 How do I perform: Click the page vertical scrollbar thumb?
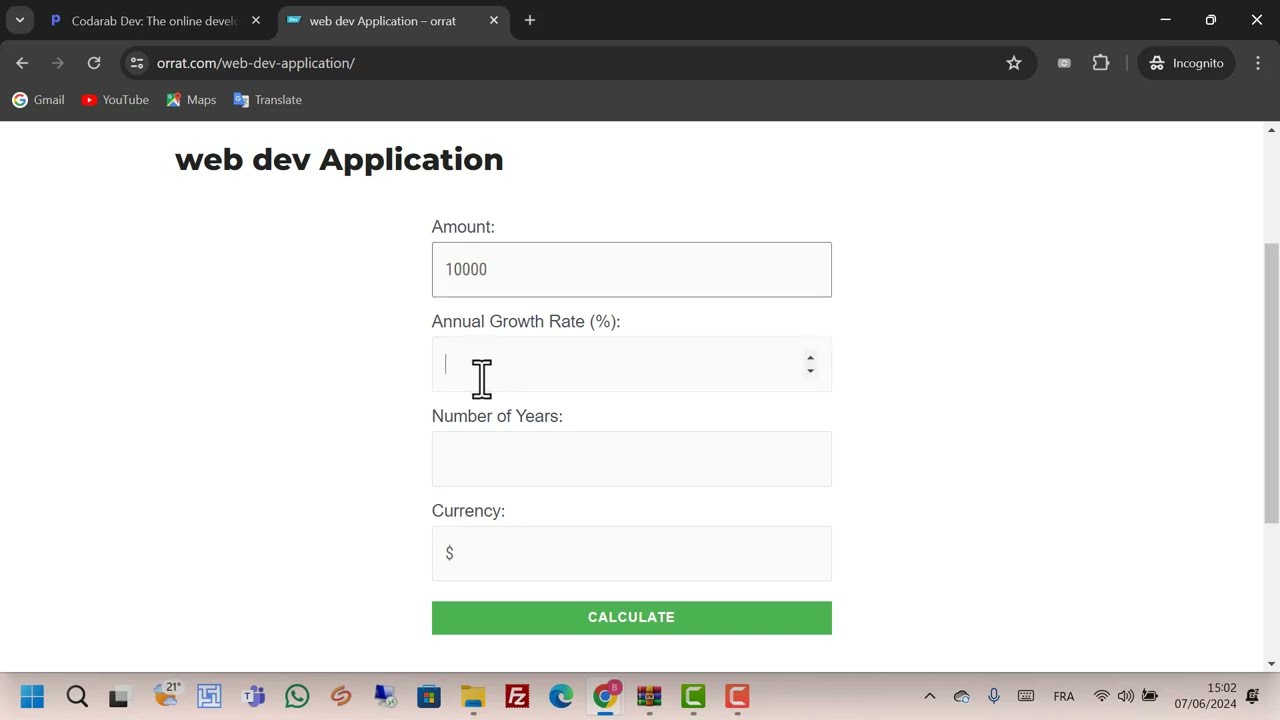1271,383
